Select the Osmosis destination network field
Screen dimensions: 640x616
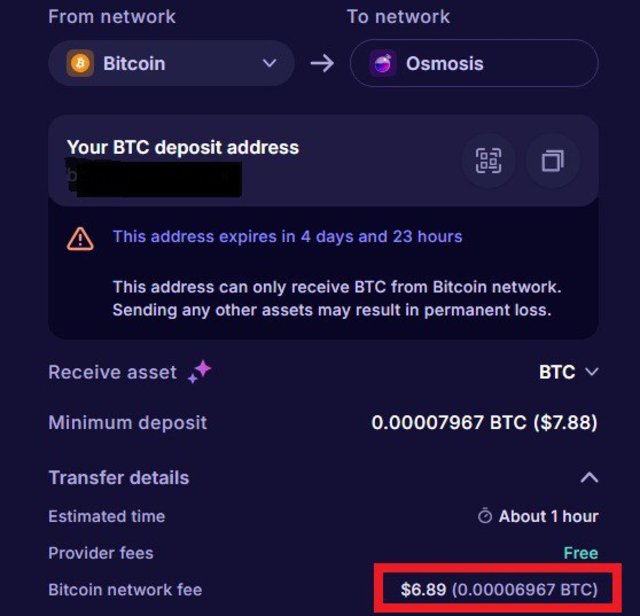tap(474, 63)
